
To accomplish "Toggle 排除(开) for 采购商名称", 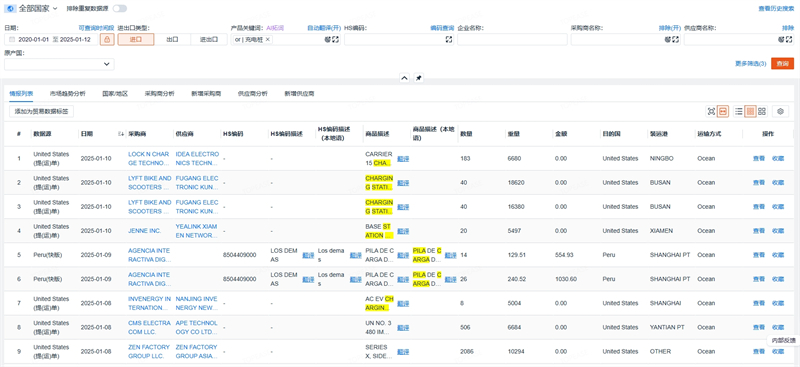I will point(670,28).
